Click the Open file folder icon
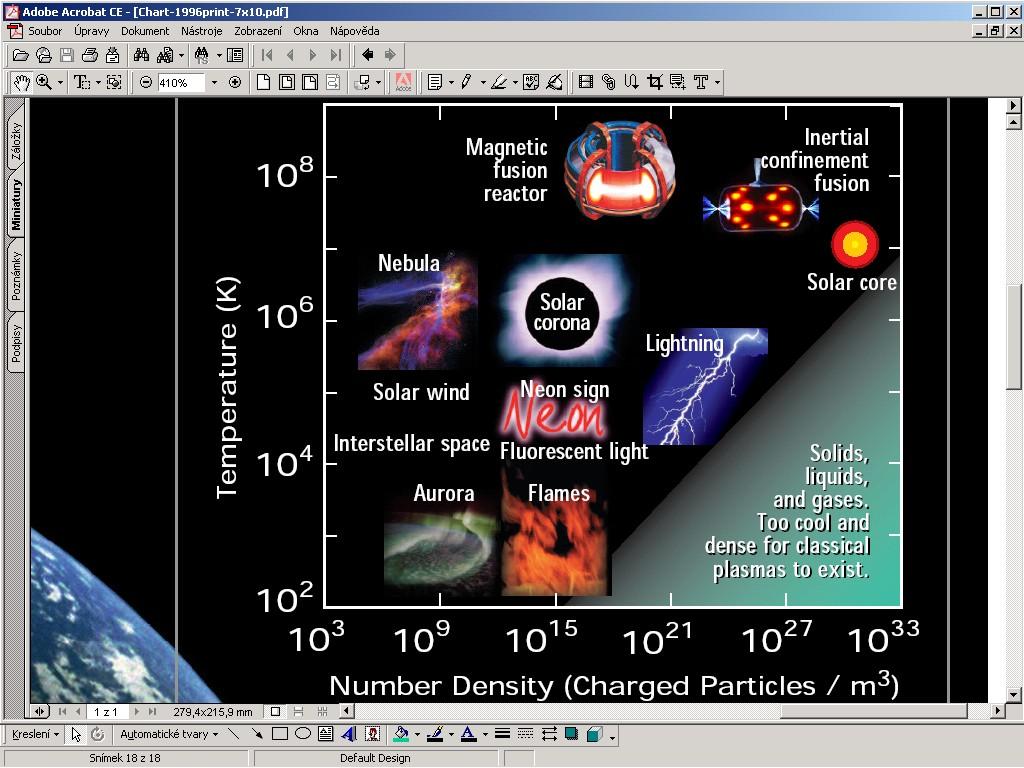 [20, 56]
